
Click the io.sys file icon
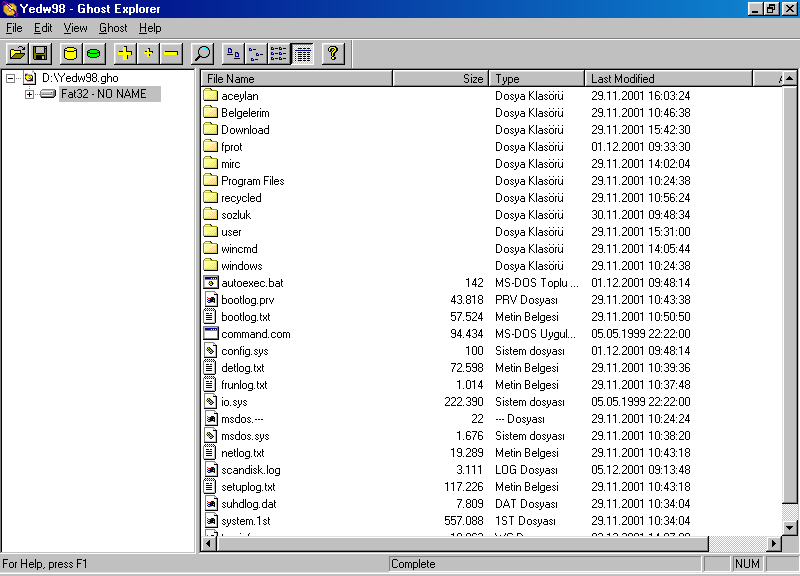click(210, 402)
